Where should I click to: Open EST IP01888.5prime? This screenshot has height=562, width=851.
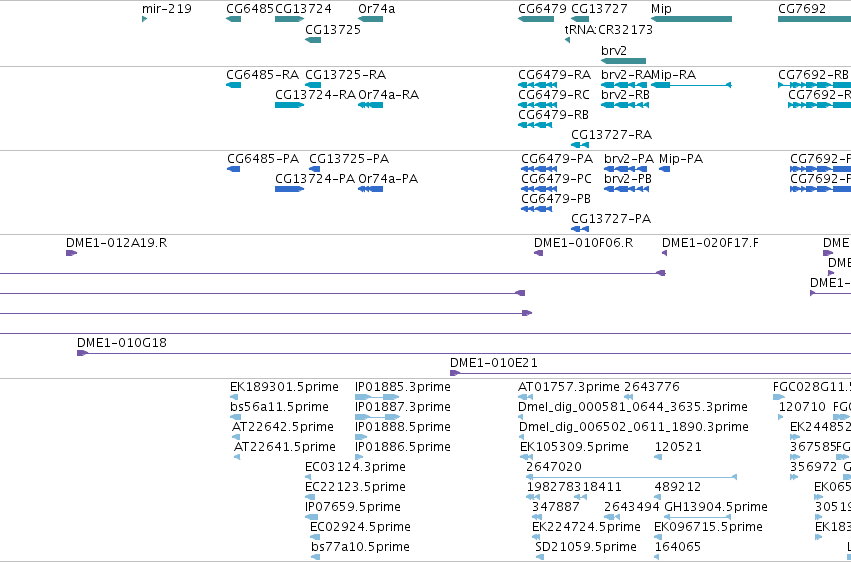[x=403, y=427]
